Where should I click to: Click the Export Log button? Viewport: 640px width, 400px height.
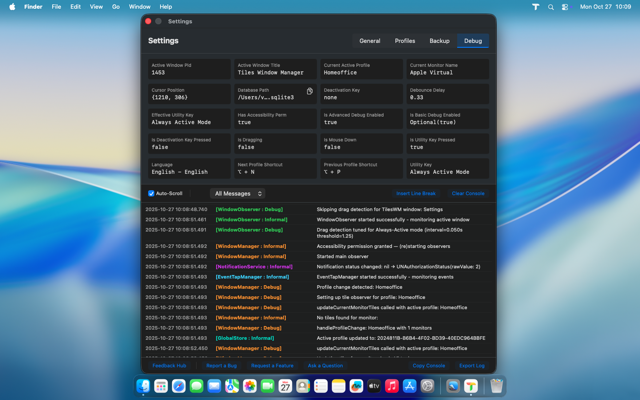pos(471,366)
